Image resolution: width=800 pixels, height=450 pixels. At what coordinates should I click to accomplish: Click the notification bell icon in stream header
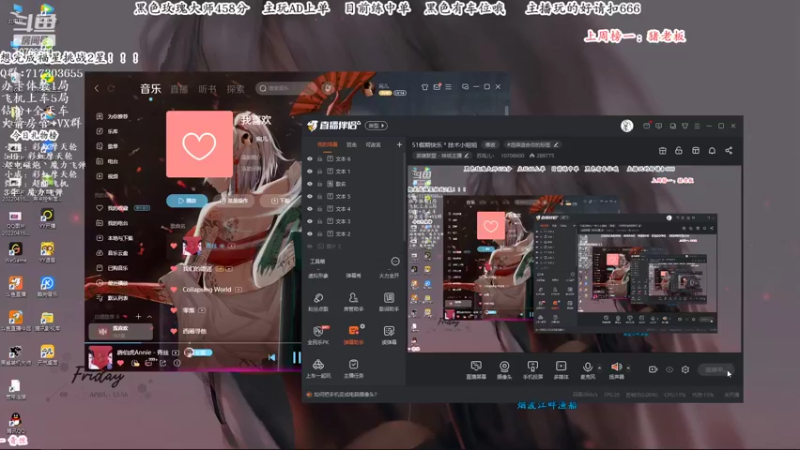[x=712, y=151]
